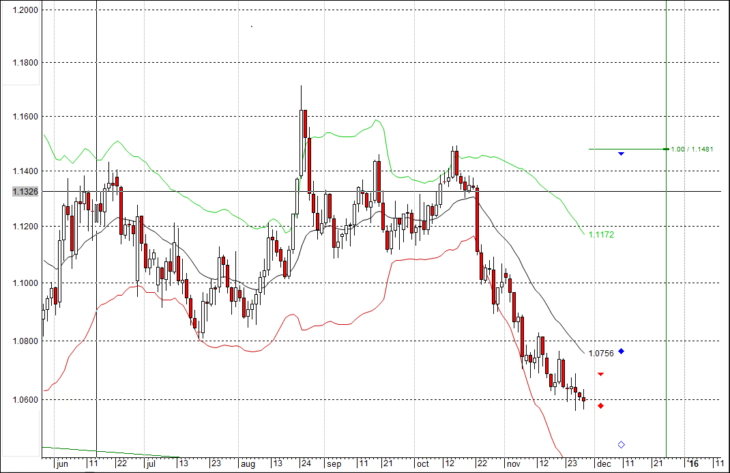The image size is (730, 473).
Task: Click the sep label on the date axis
Action: tap(334, 464)
